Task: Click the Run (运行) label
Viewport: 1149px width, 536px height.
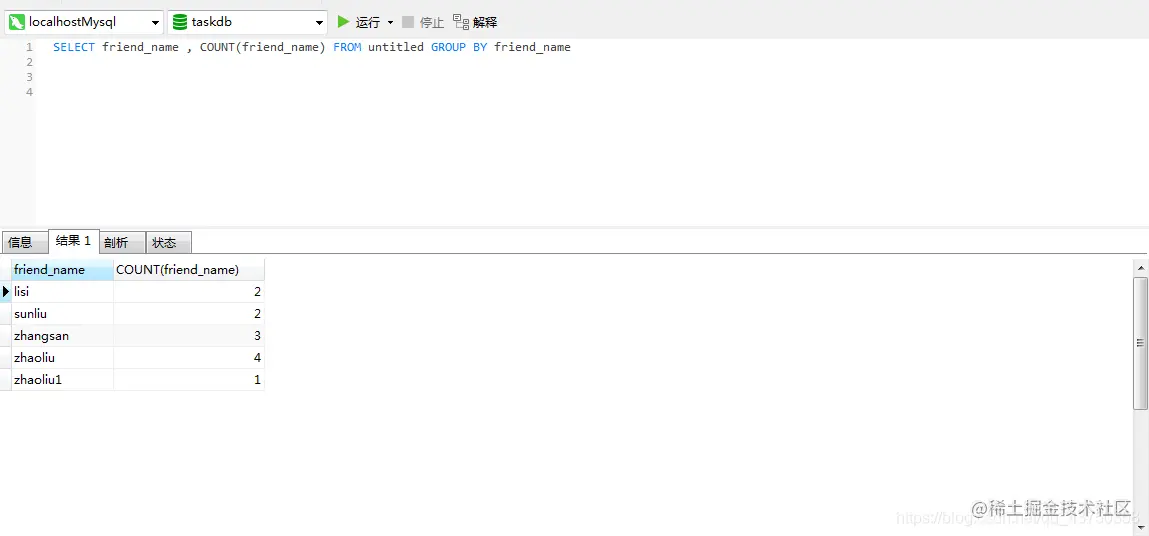Action: point(368,23)
